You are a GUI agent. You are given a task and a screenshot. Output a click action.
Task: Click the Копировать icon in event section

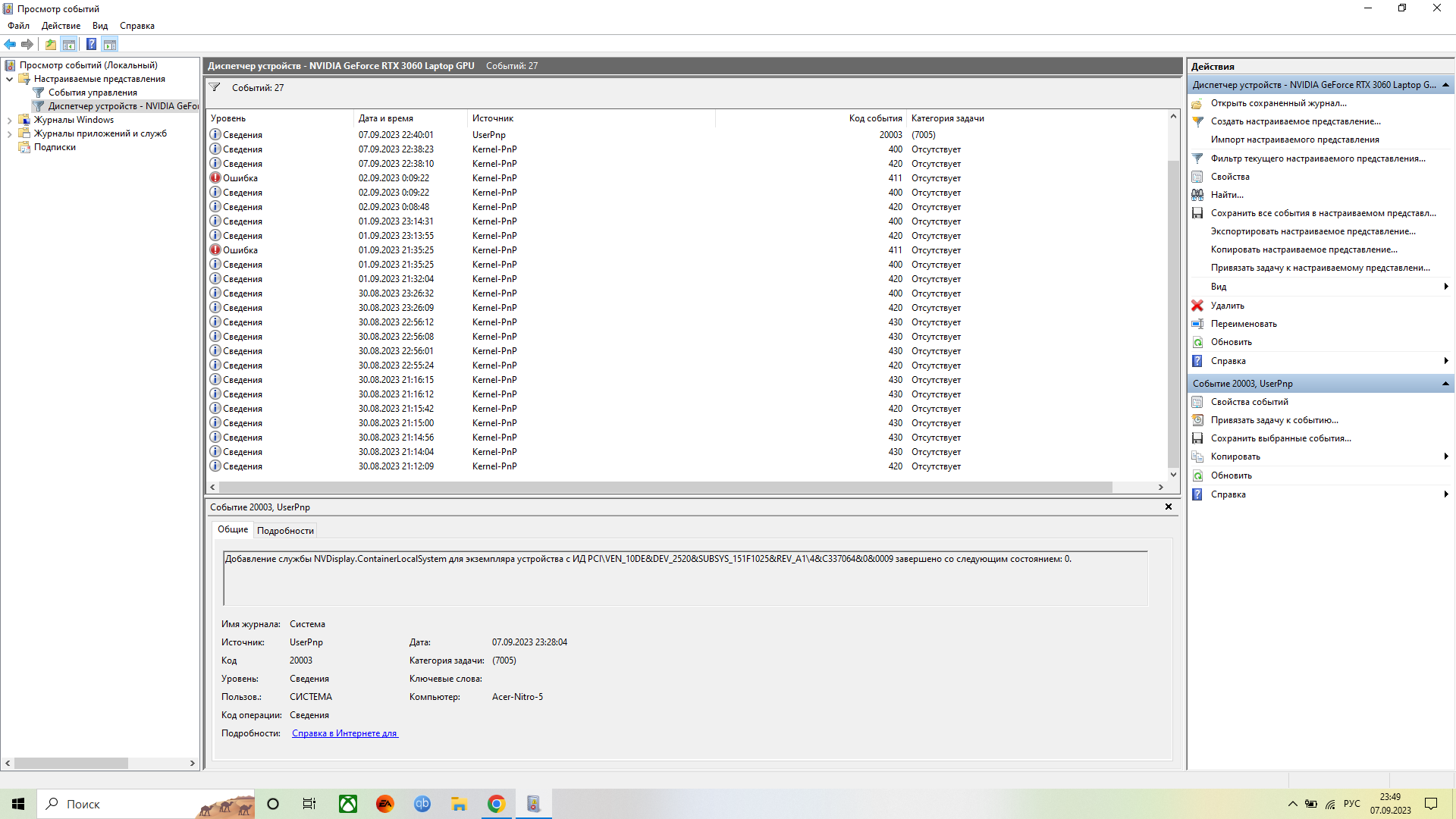click(1197, 457)
